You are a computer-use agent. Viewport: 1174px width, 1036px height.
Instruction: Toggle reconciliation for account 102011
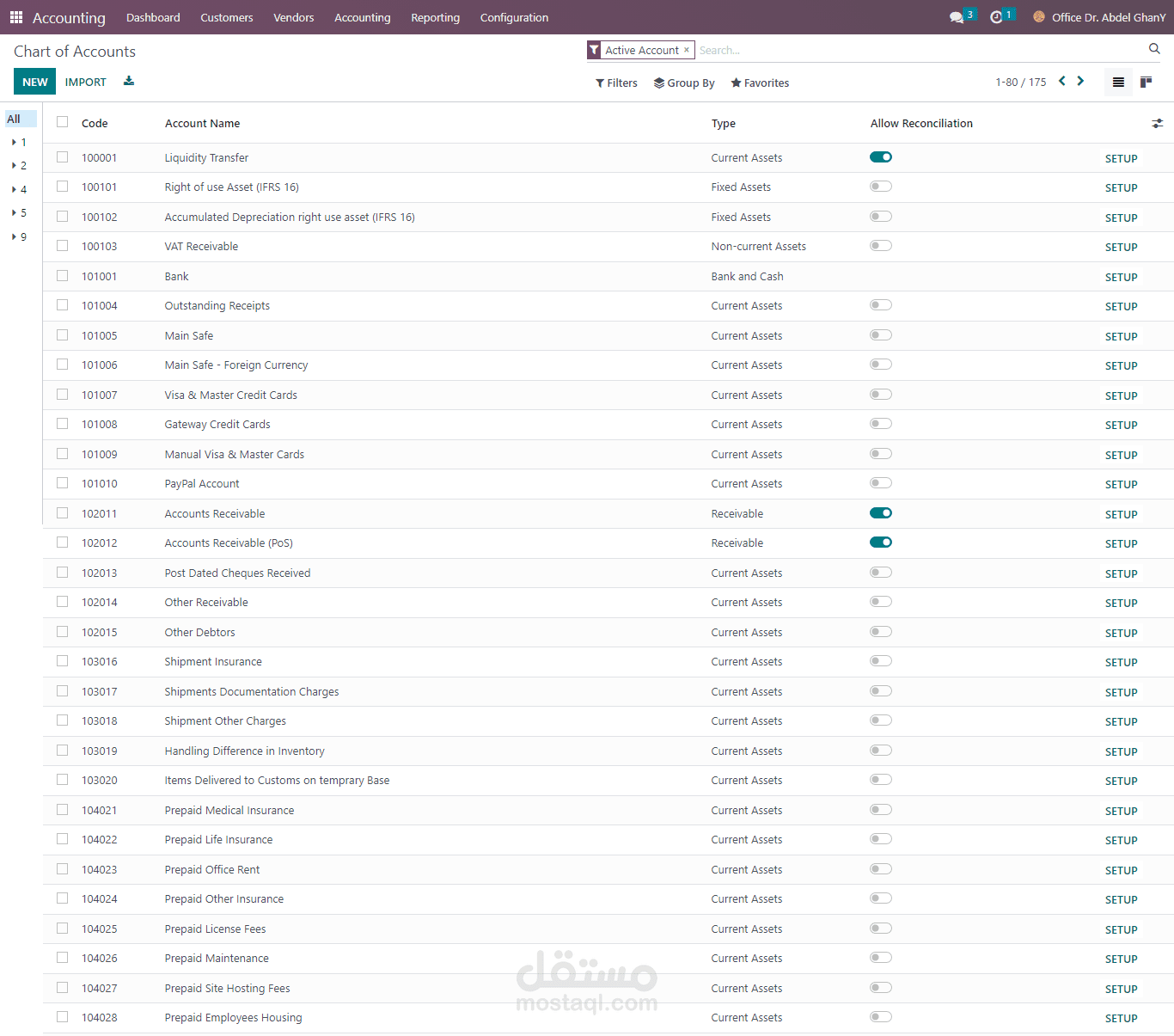[881, 513]
